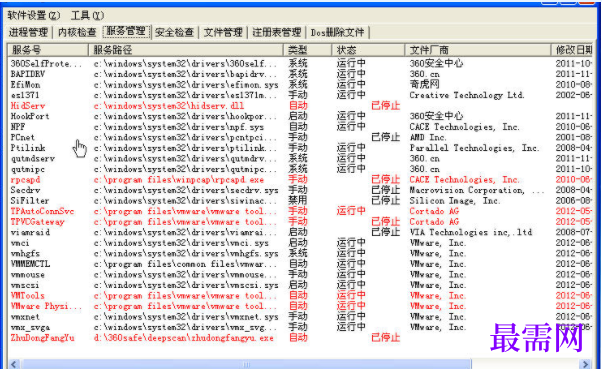The height and width of the screenshot is (369, 602).
Task: Click scroll left arrow of horizontal scrollbar
Action: click(14, 364)
